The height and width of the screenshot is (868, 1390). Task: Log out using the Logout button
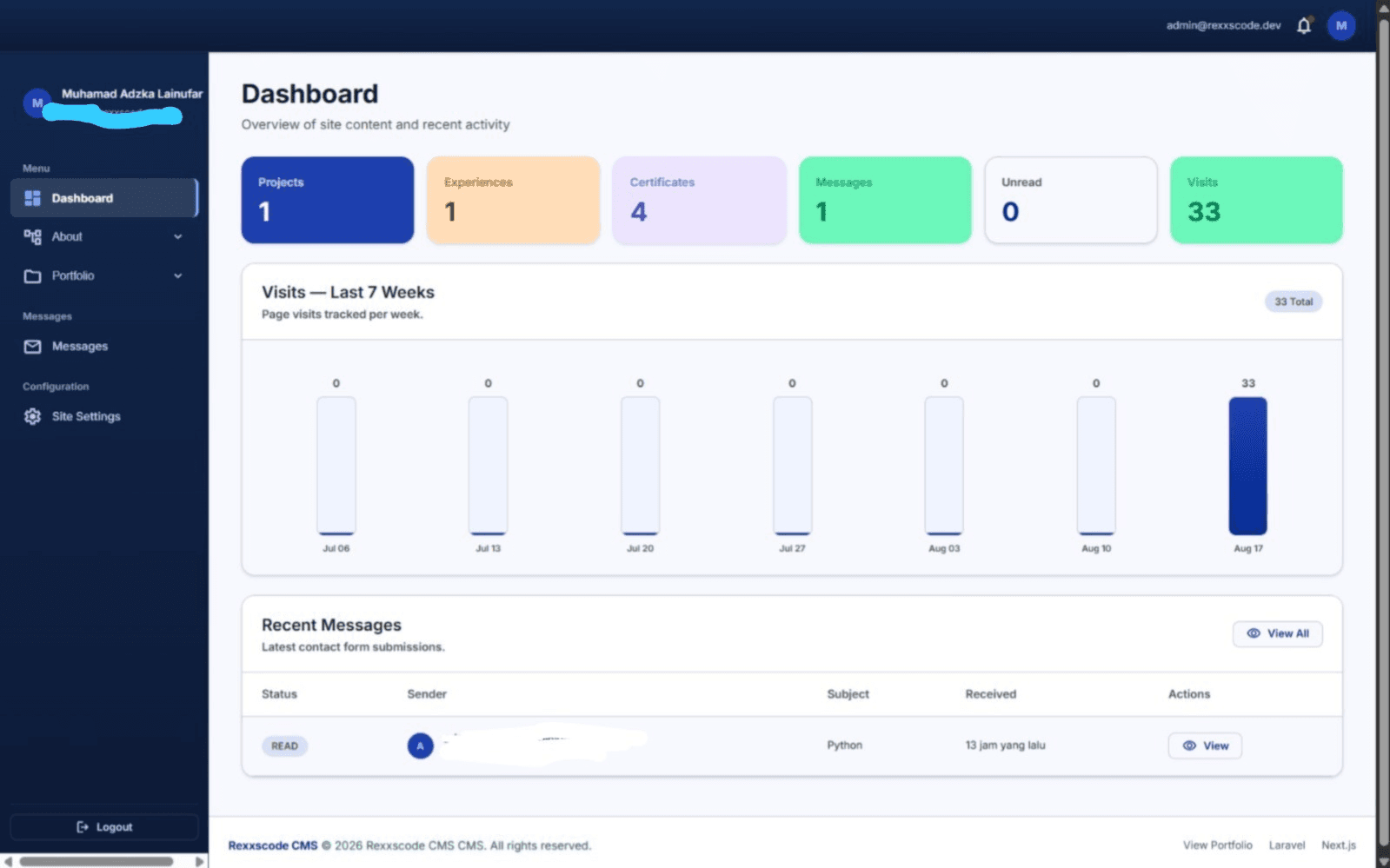point(104,827)
